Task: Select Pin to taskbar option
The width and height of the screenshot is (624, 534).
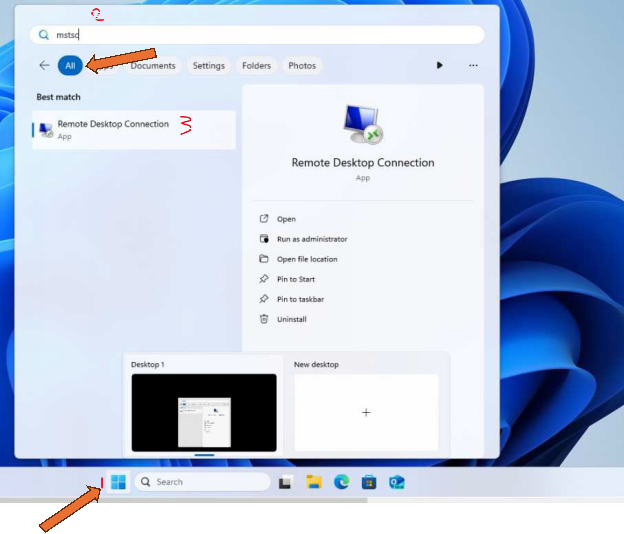Action: click(x=300, y=299)
